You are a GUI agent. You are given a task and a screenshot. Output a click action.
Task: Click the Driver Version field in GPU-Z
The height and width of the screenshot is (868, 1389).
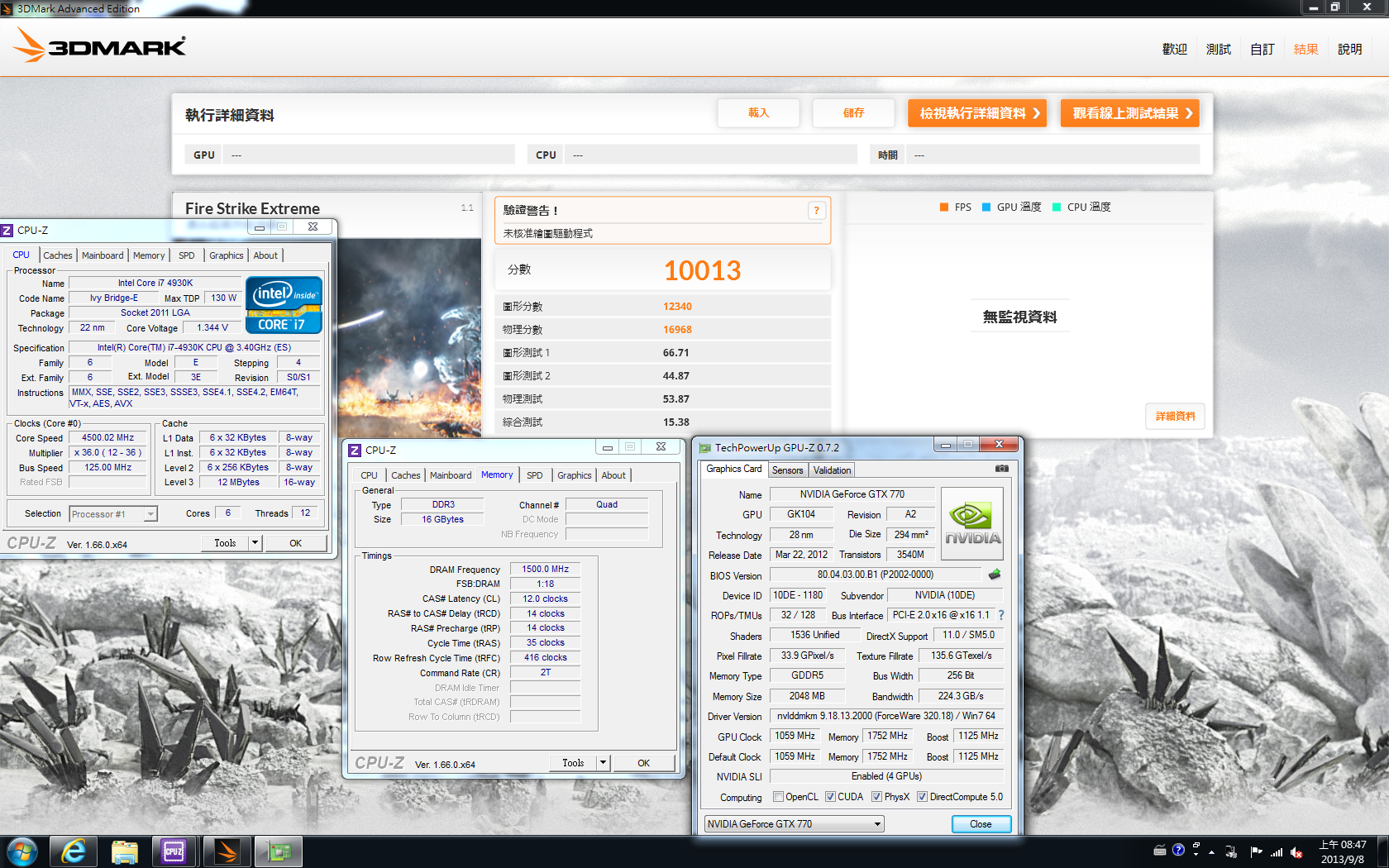click(x=886, y=716)
